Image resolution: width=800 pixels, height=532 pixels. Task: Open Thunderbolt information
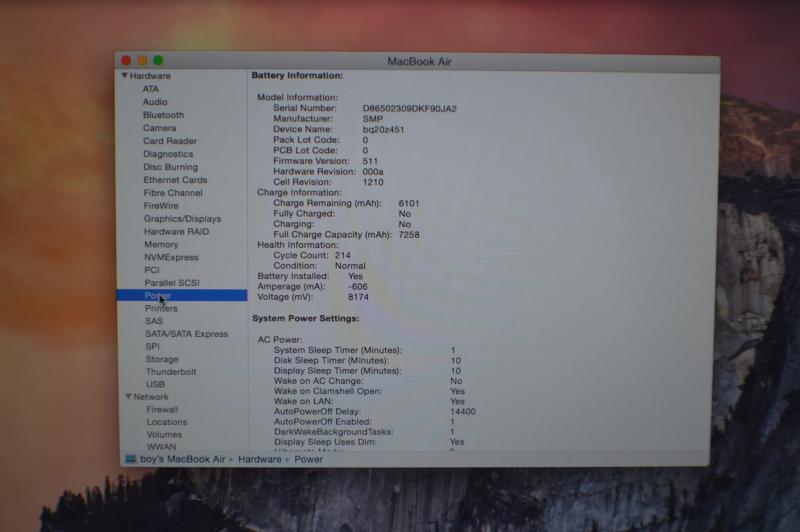tap(171, 372)
